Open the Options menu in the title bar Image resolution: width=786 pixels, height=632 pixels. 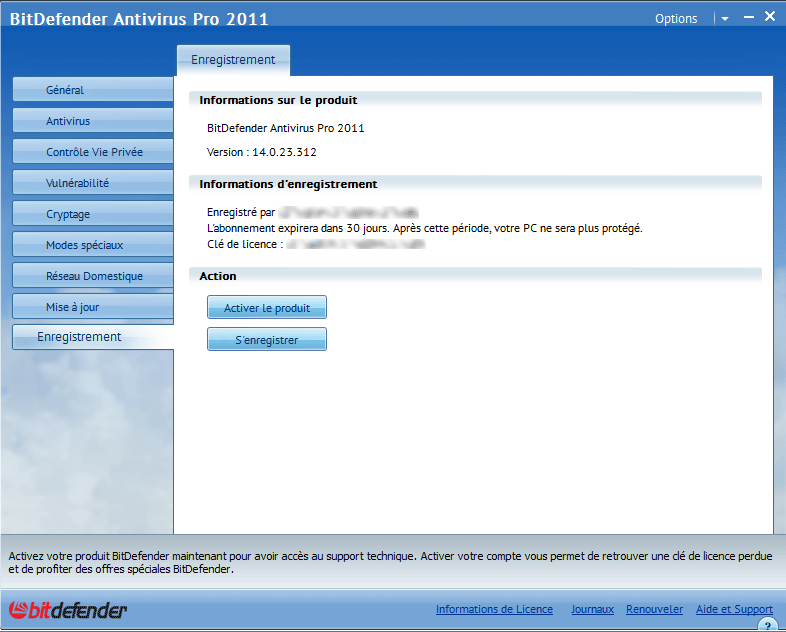pyautogui.click(x=676, y=19)
